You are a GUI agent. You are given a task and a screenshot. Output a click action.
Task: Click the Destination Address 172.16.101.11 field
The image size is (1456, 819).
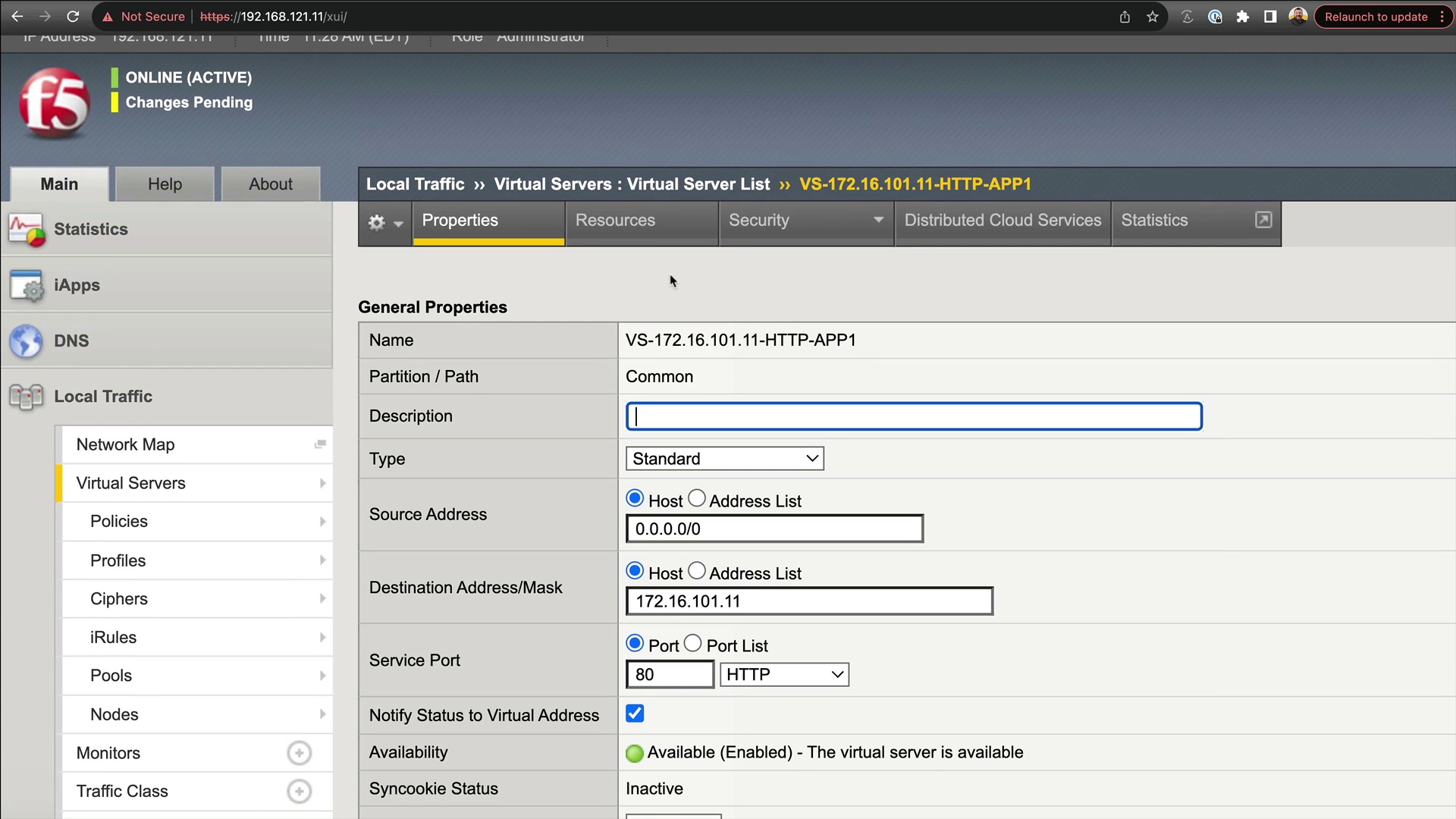click(x=809, y=601)
